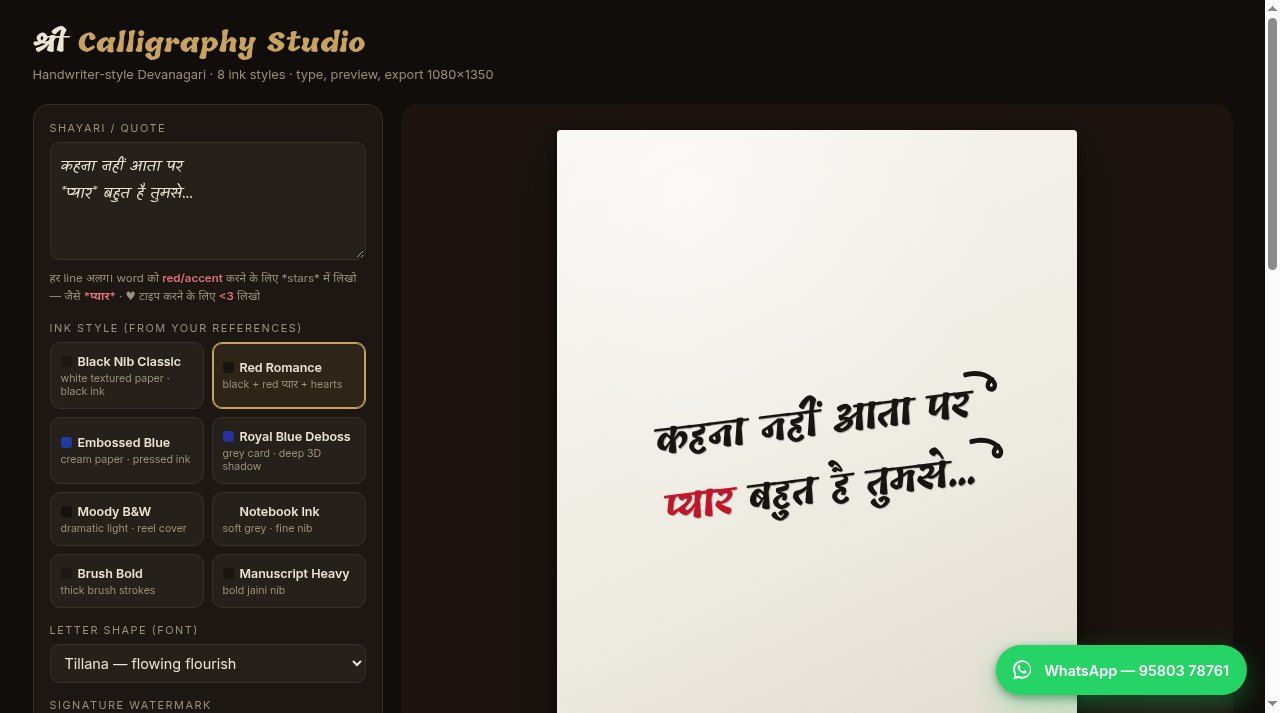This screenshot has width=1280, height=713.
Task: Click the Black Nib Classic color swatch
Action: pyautogui.click(x=66, y=361)
